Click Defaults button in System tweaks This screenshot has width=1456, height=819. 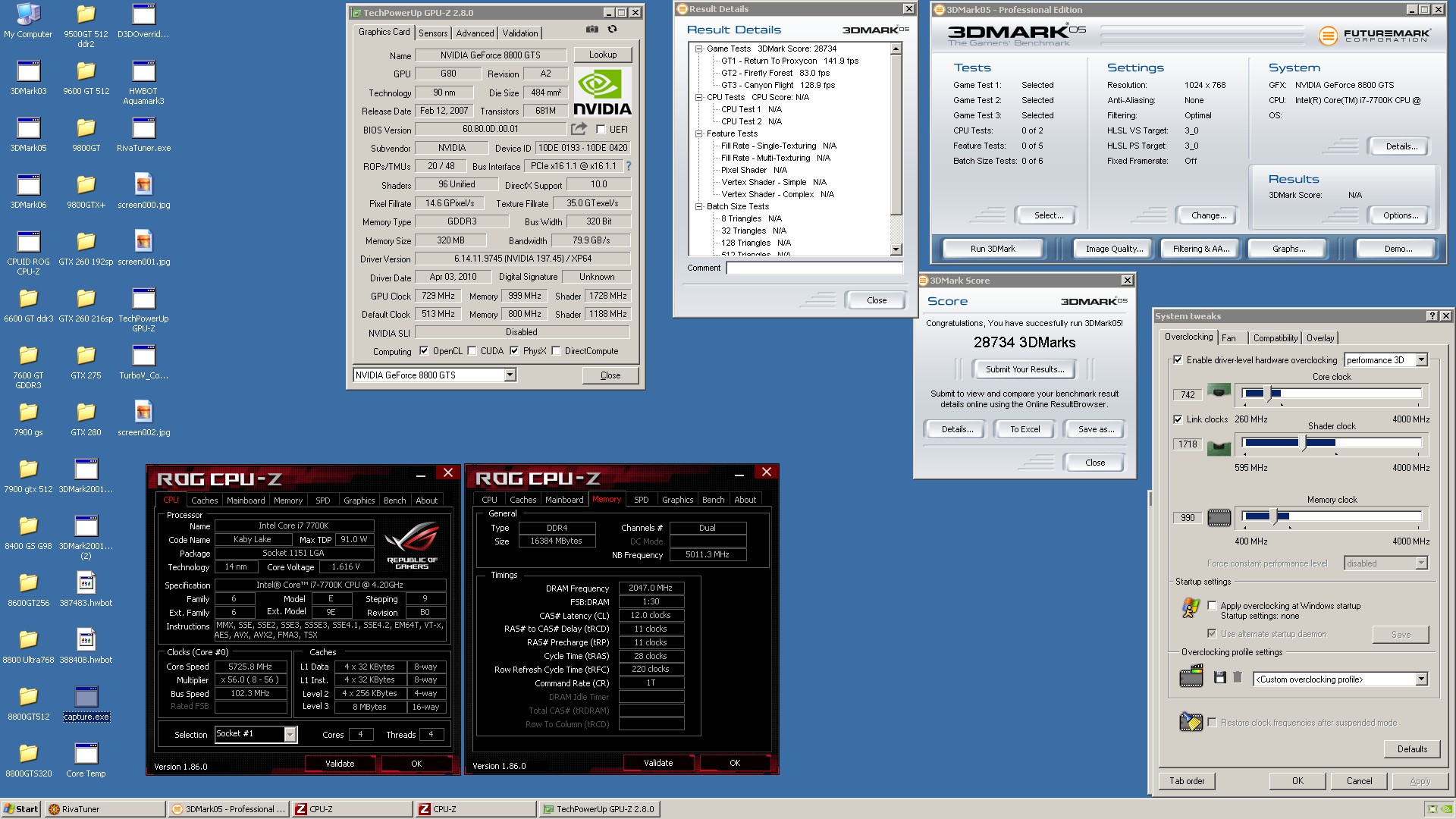pos(1412,749)
